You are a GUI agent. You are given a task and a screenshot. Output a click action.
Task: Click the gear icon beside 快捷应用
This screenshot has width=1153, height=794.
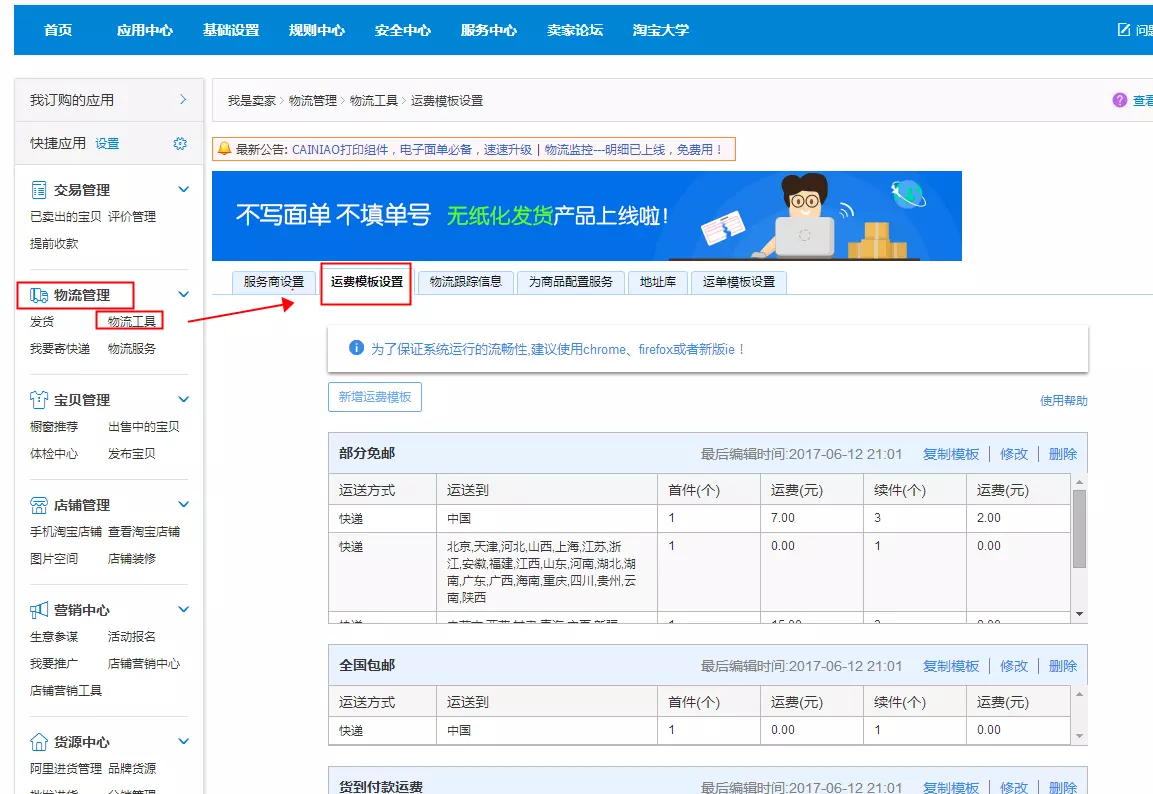180,143
